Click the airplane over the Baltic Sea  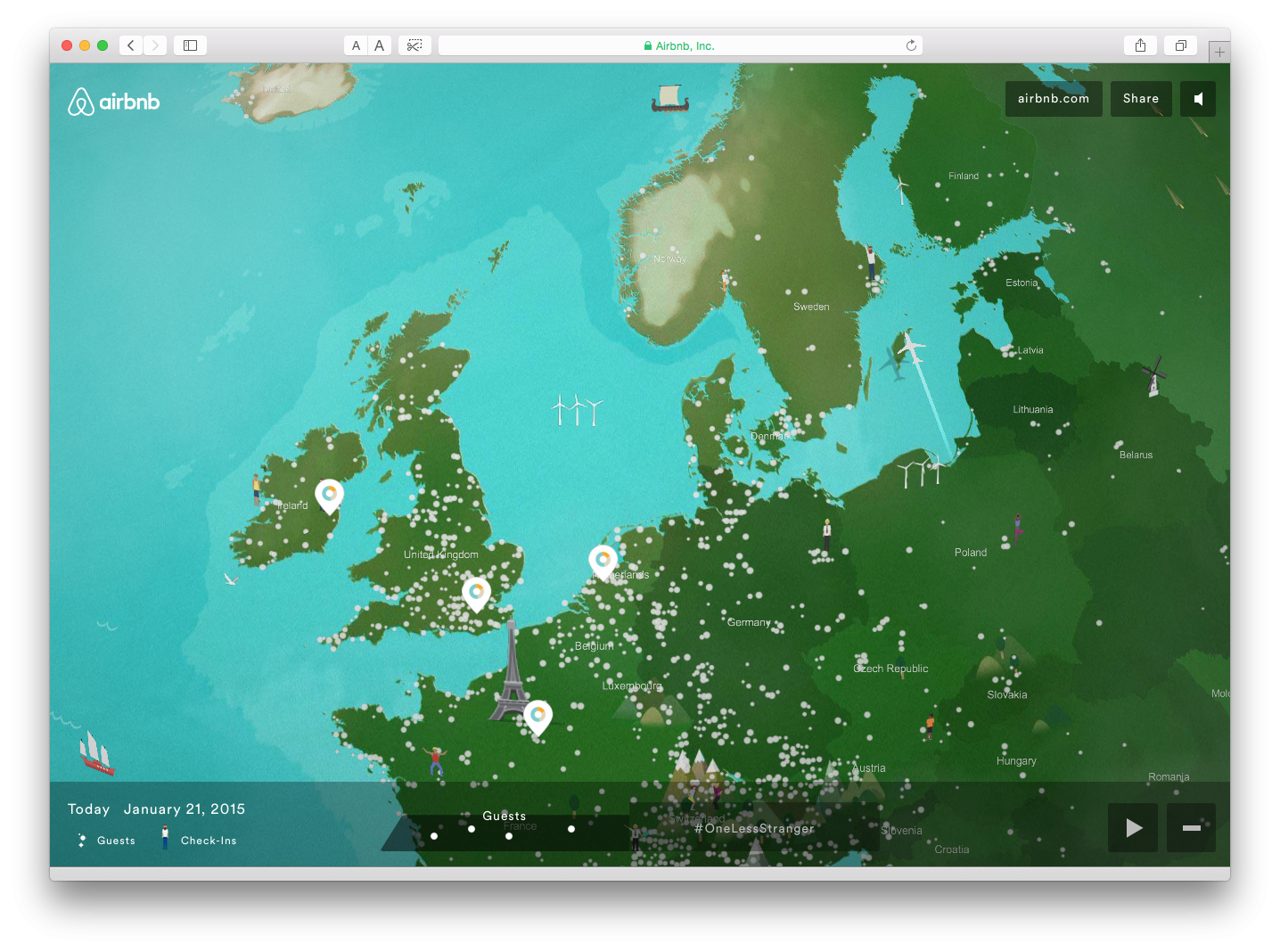[x=909, y=348]
